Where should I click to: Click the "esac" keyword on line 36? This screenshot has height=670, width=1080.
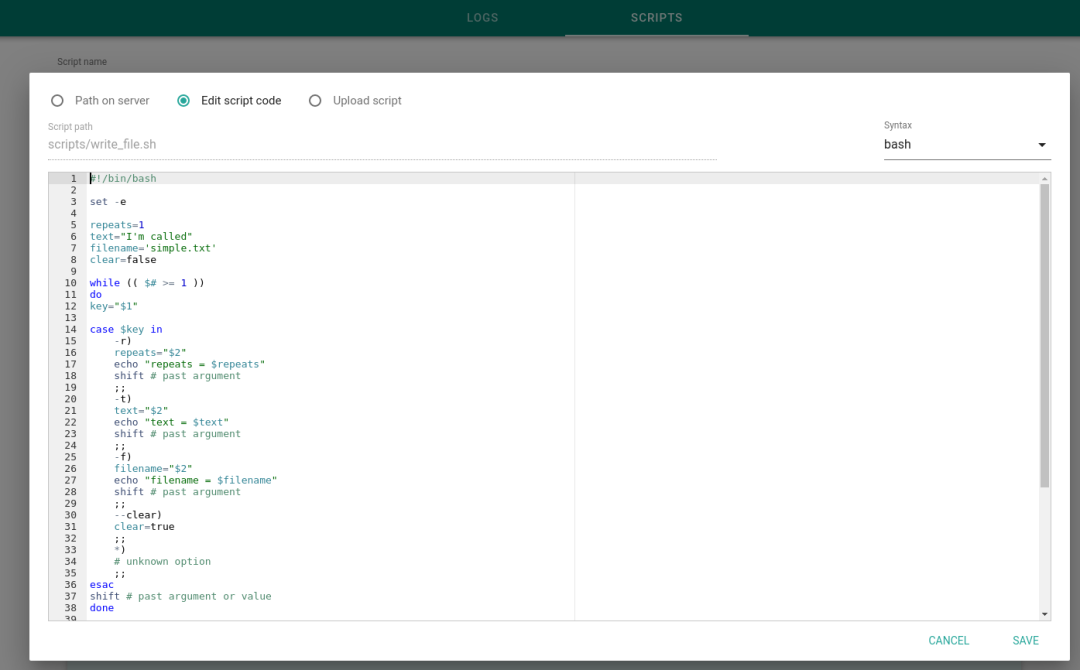[102, 585]
